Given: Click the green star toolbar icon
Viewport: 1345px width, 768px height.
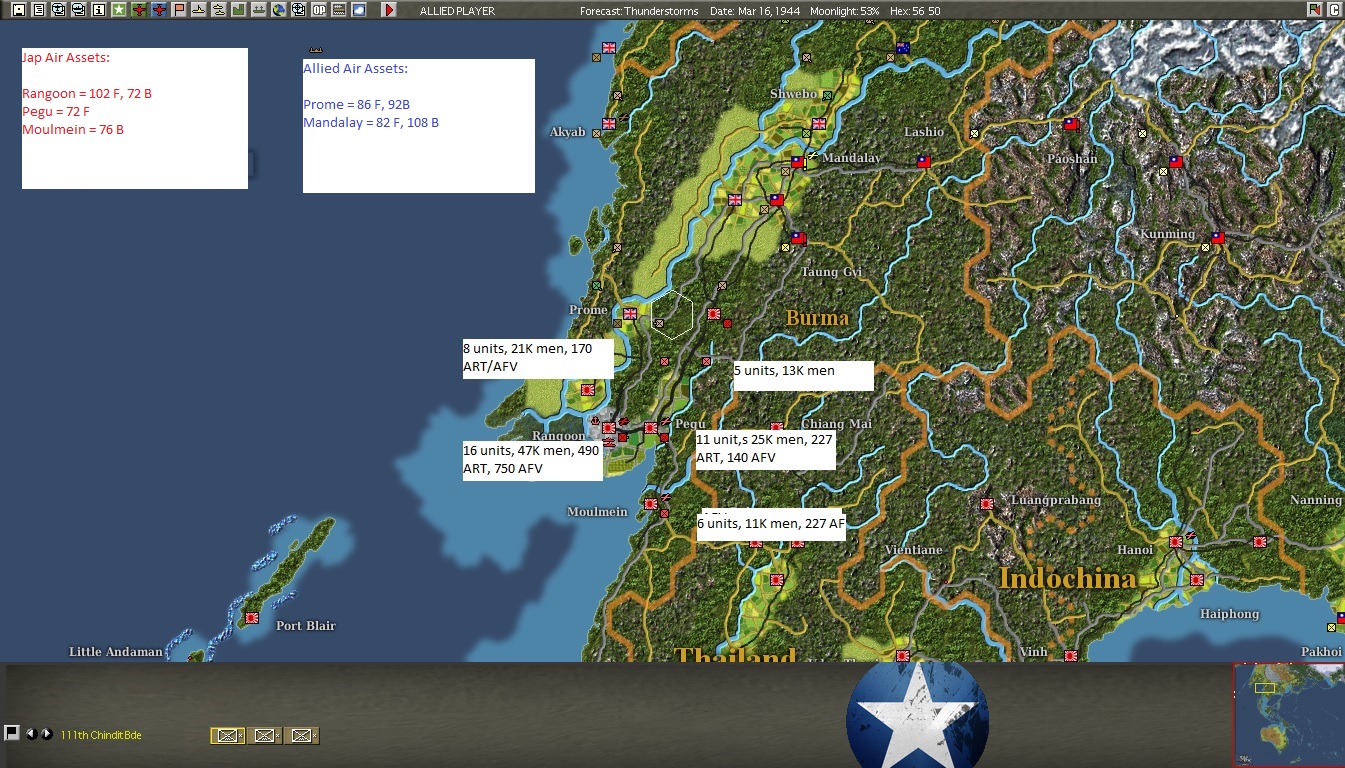Looking at the screenshot, I should (x=119, y=10).
